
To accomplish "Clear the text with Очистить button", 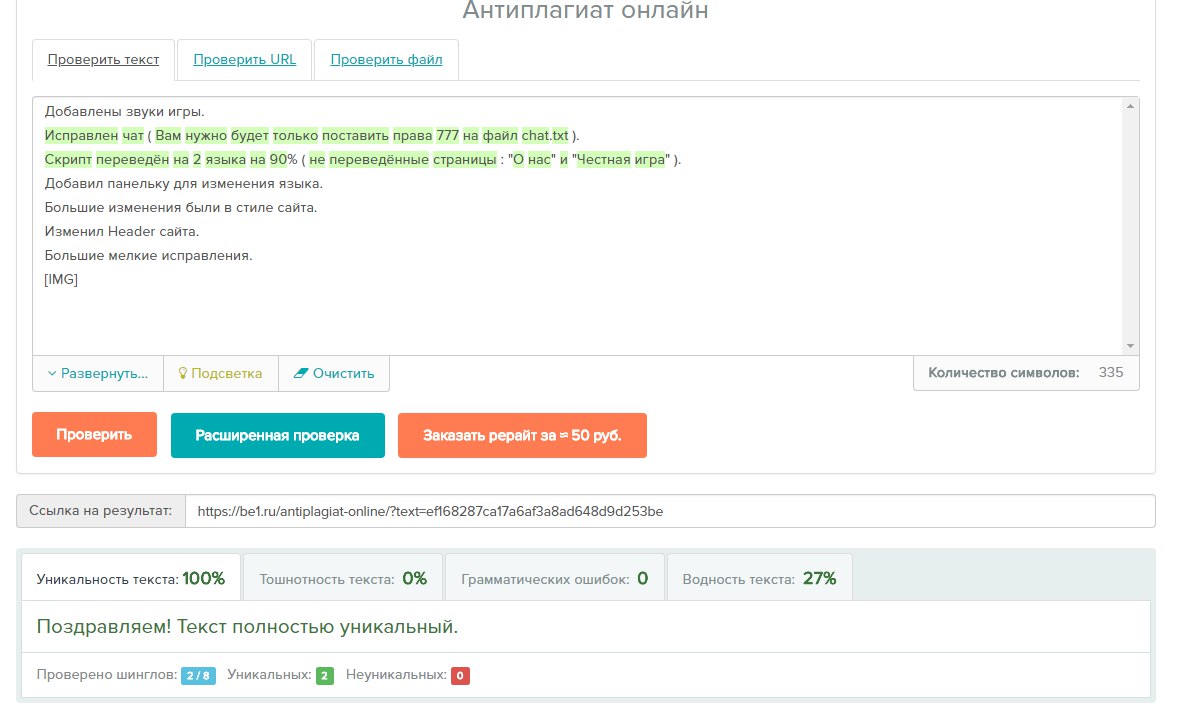I will (x=334, y=373).
